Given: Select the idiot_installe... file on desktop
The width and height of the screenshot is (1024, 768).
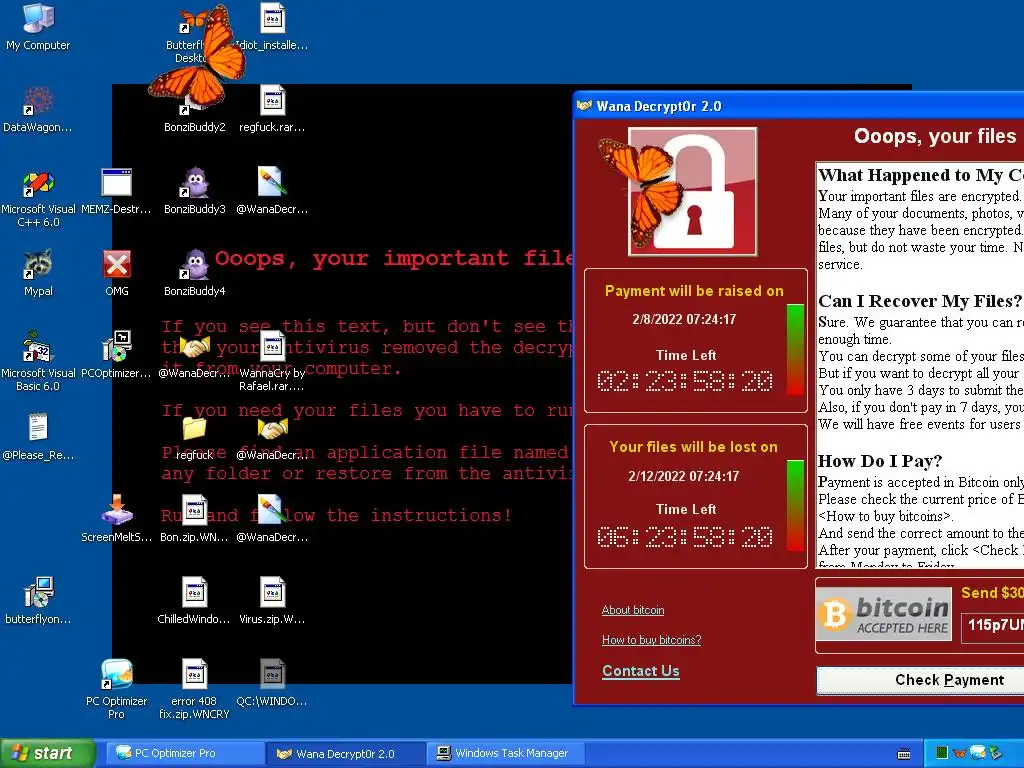Looking at the screenshot, I should pyautogui.click(x=272, y=27).
